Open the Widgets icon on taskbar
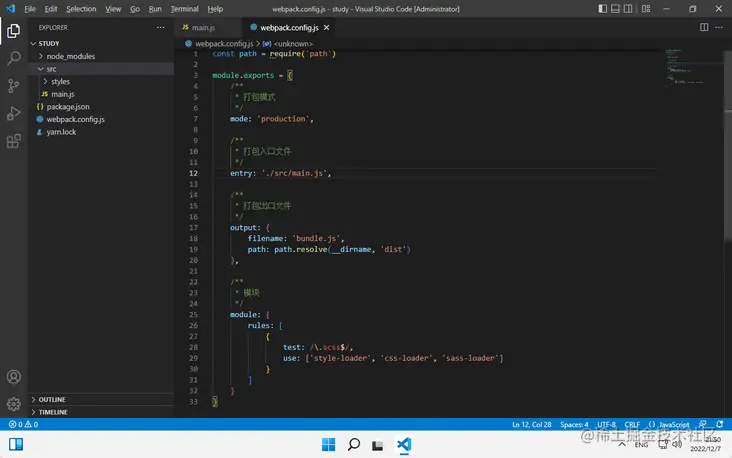The image size is (732, 458). tap(16, 444)
